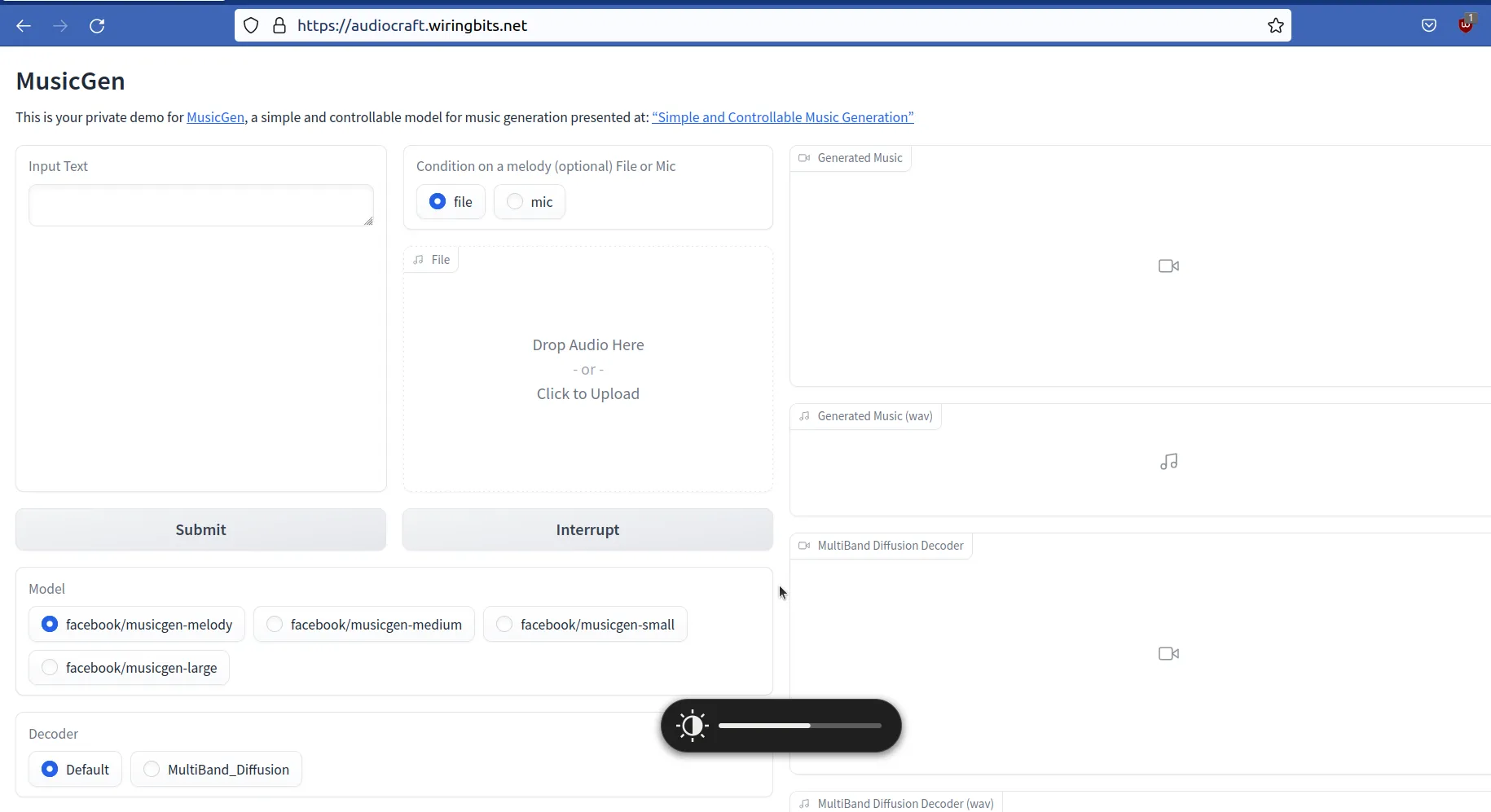
Task: Click the File label on upload box
Action: (x=431, y=260)
